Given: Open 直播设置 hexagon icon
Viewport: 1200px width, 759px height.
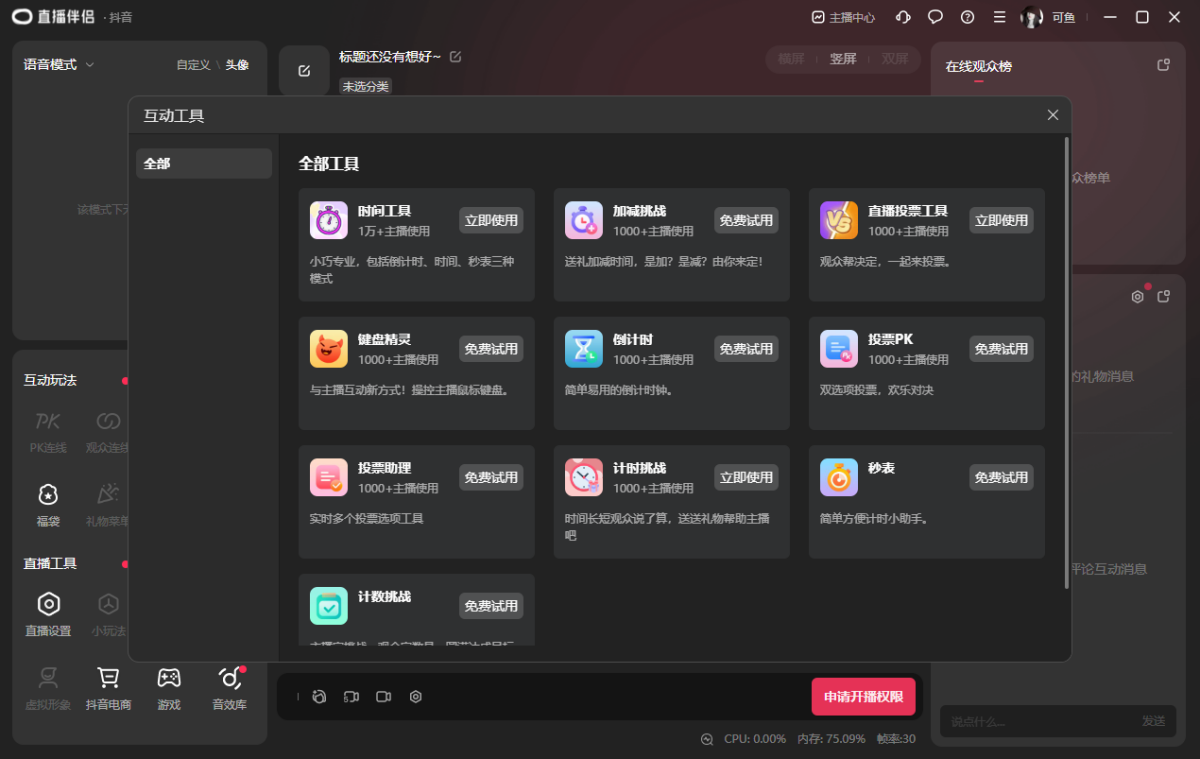Looking at the screenshot, I should (x=48, y=605).
